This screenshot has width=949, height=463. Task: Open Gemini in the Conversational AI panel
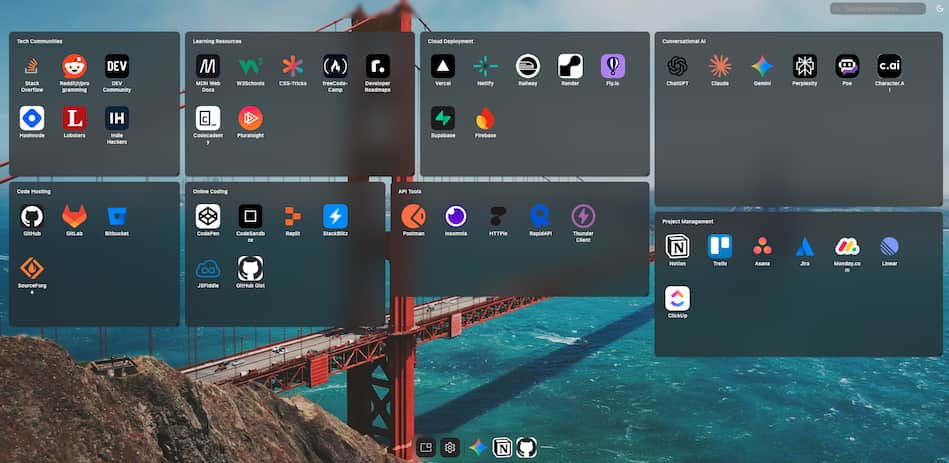coord(763,67)
